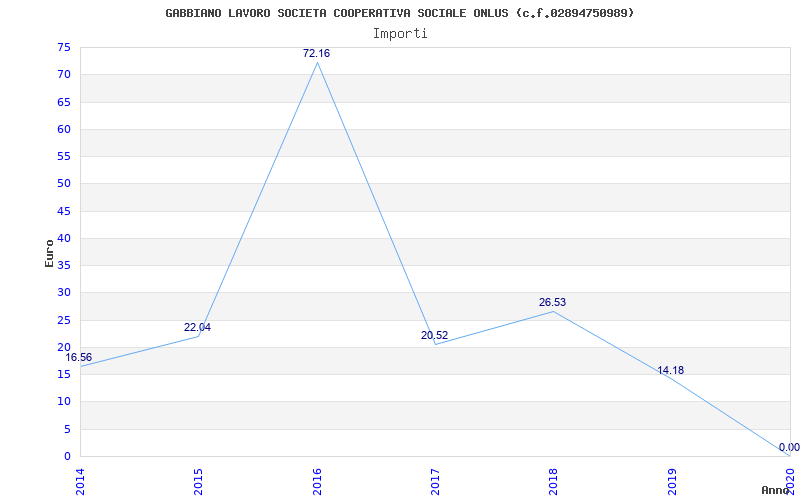Viewport: 800px width, 500px height.
Task: Select the Importi subtitle
Action: coord(400,34)
